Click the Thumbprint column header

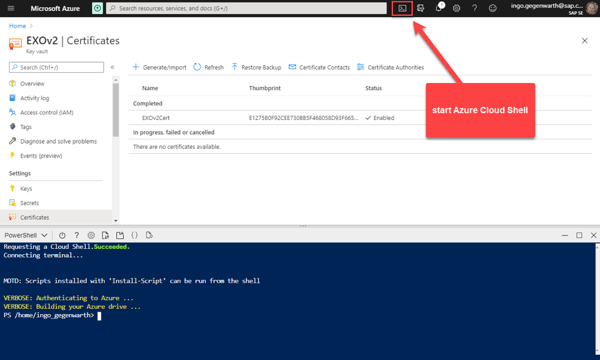point(265,88)
